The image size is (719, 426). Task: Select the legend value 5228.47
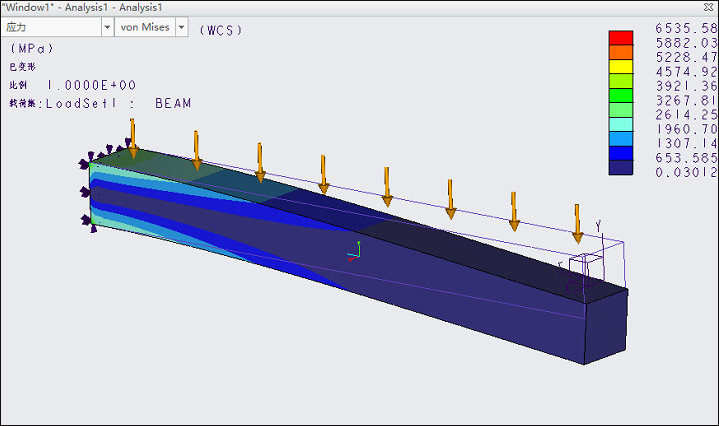point(686,57)
